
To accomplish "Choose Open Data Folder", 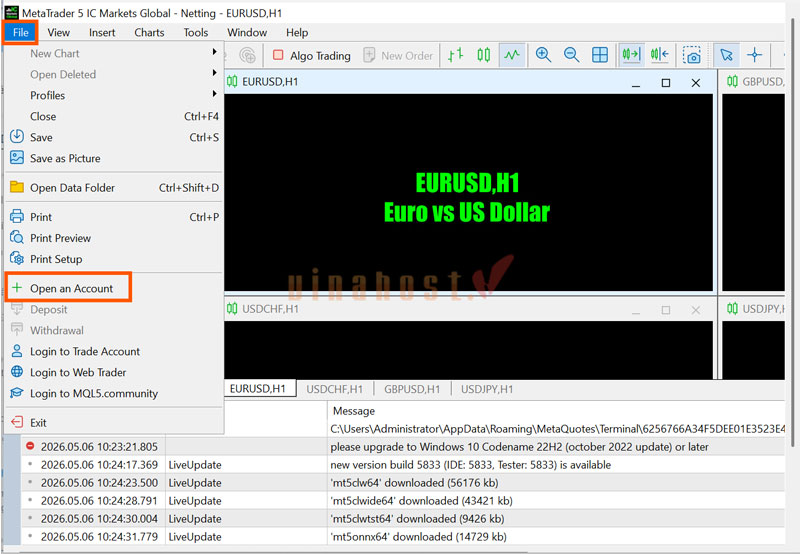I will coord(114,188).
